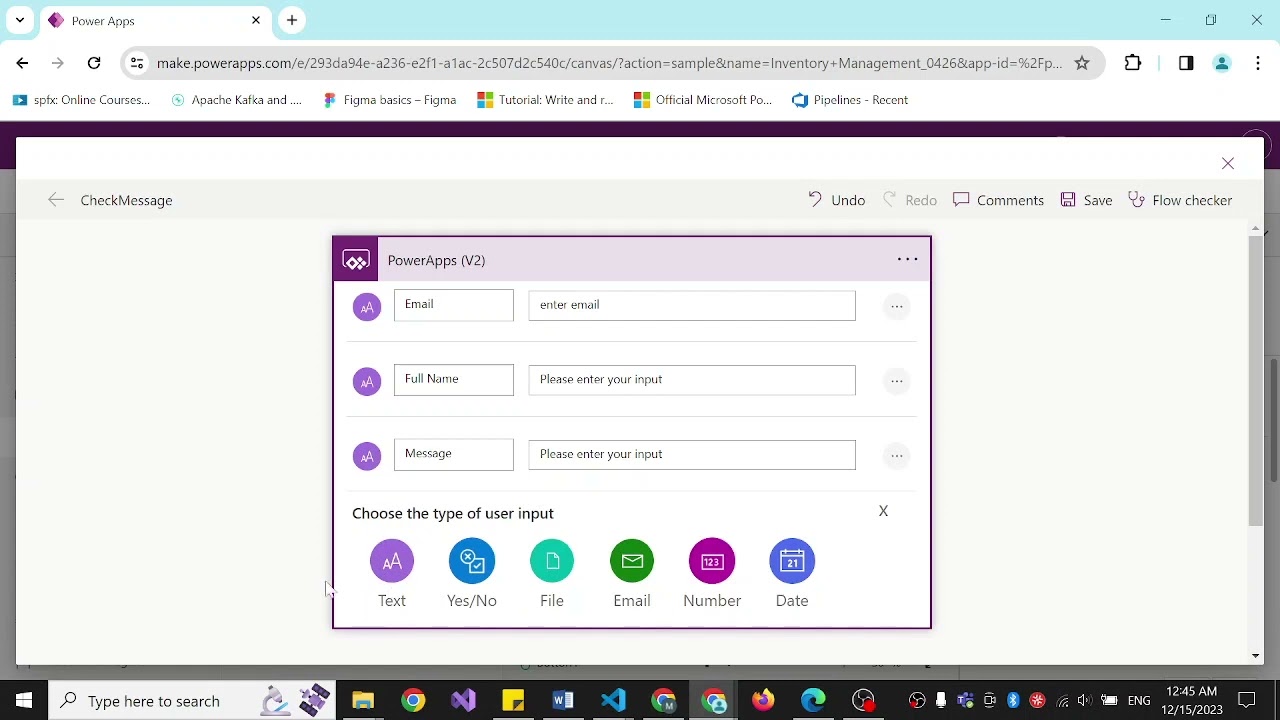The width and height of the screenshot is (1280, 720).
Task: Select the Power Apps browser tab
Action: (153, 21)
